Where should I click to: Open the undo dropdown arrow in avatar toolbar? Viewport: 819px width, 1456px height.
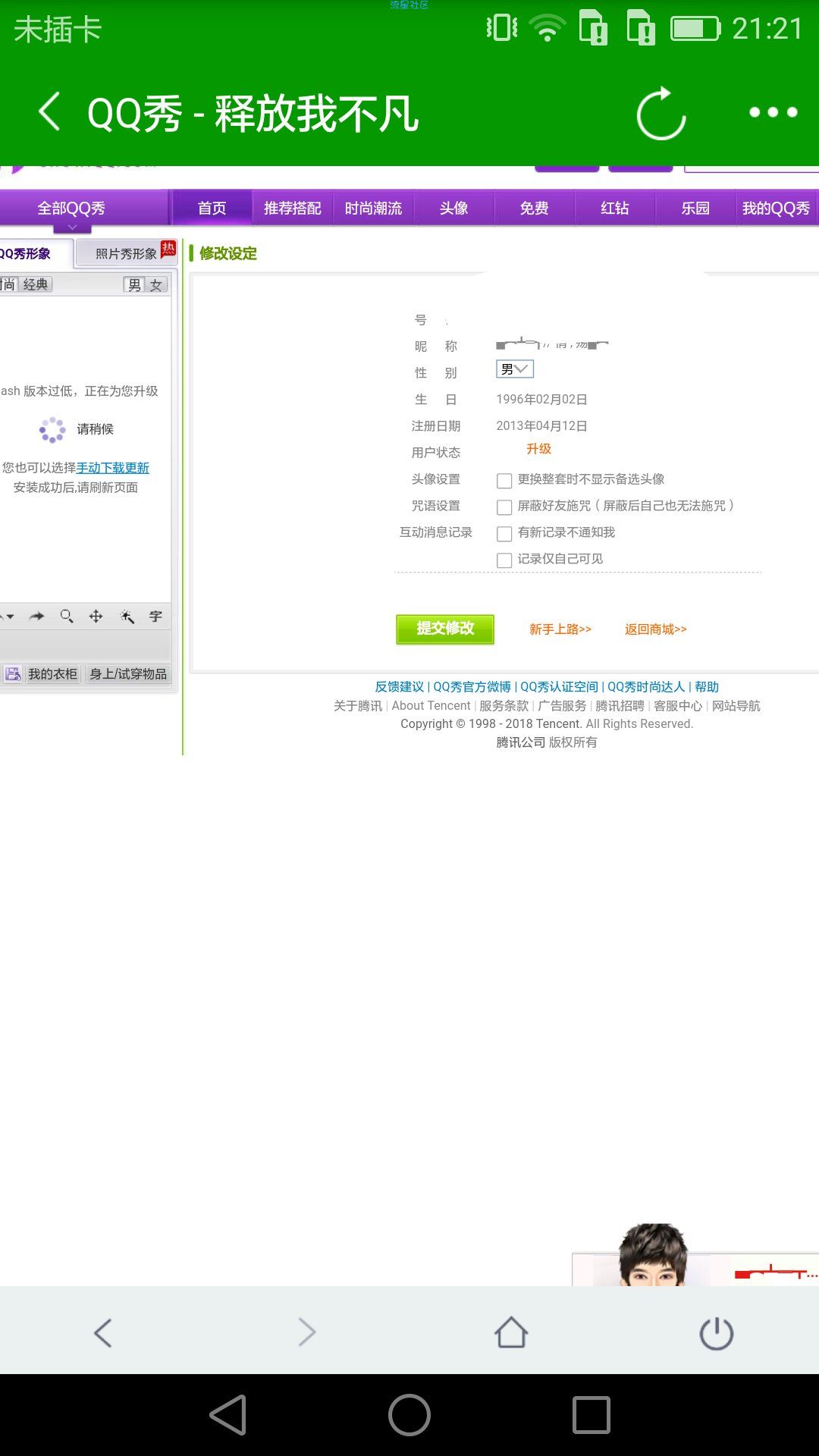[x=9, y=617]
